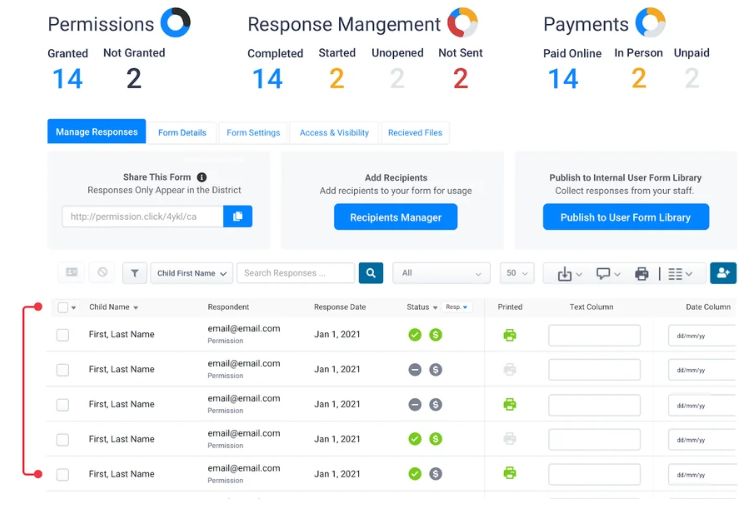Click the filter funnel icon
This screenshot has width=742, height=511.
134,273
